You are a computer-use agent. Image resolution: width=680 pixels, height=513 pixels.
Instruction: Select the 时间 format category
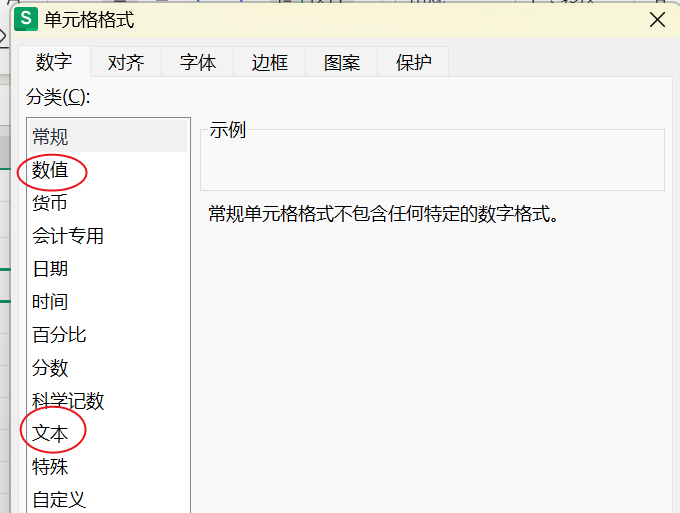point(50,302)
